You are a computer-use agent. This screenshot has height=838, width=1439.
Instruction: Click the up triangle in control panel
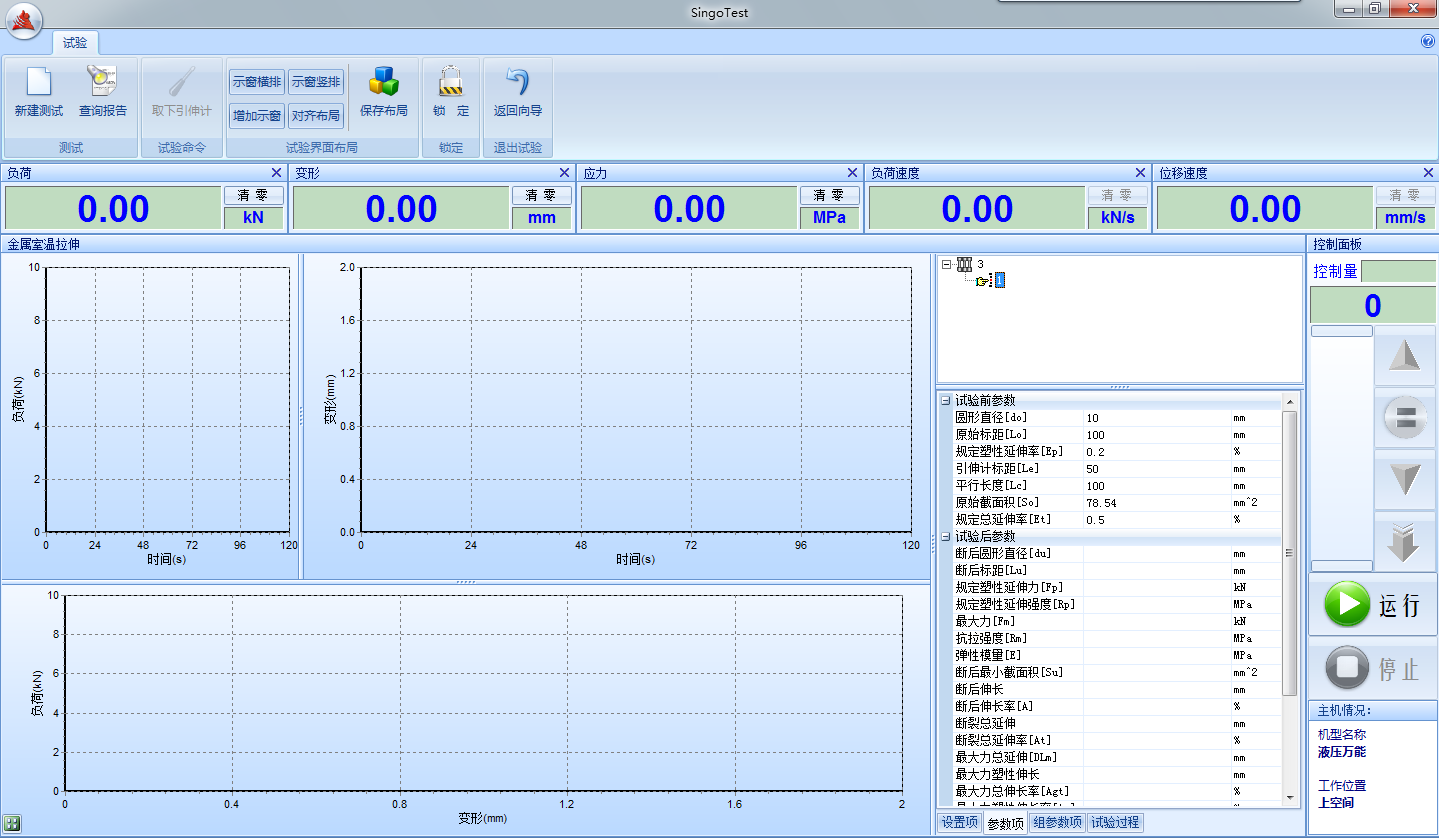1404,356
